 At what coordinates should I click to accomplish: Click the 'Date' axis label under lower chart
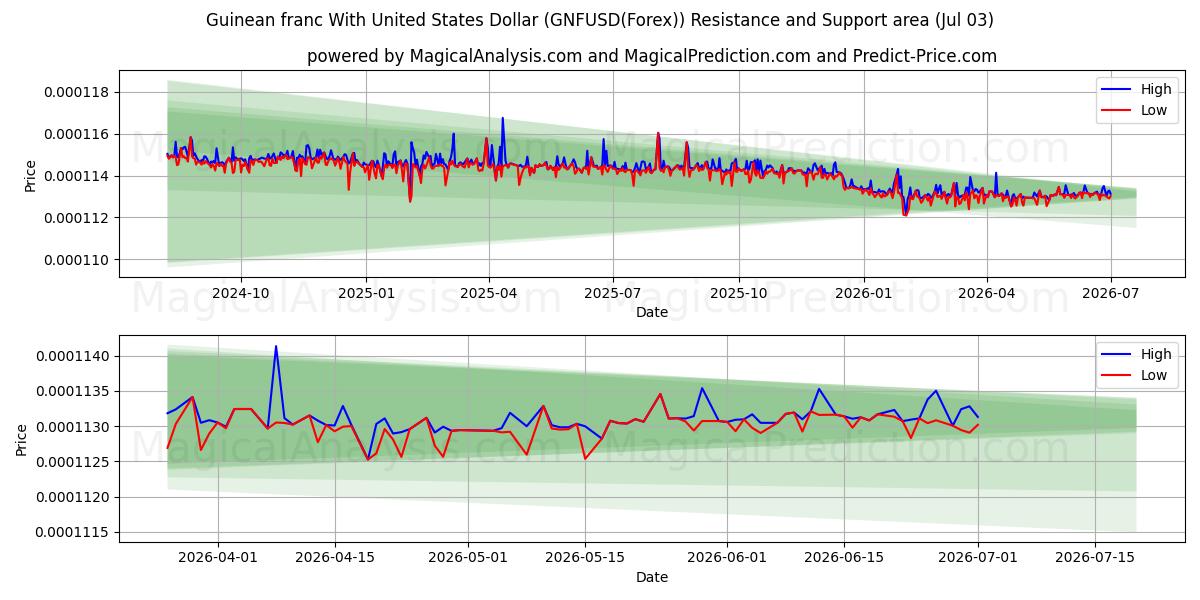click(x=652, y=577)
